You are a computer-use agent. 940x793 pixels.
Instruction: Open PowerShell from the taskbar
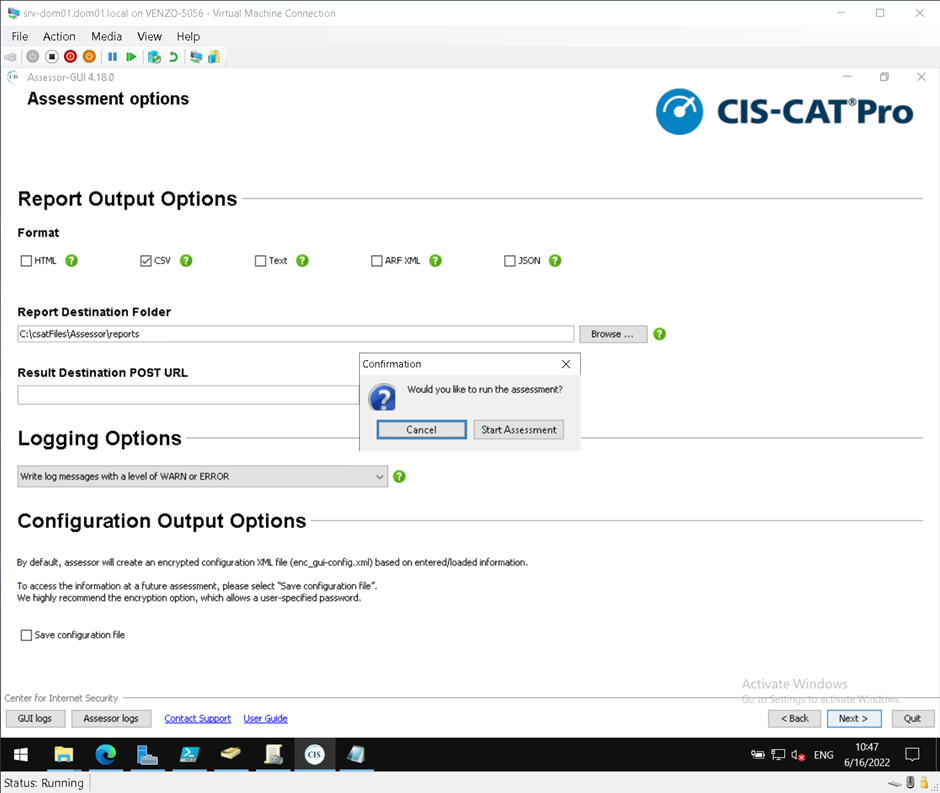[x=189, y=755]
